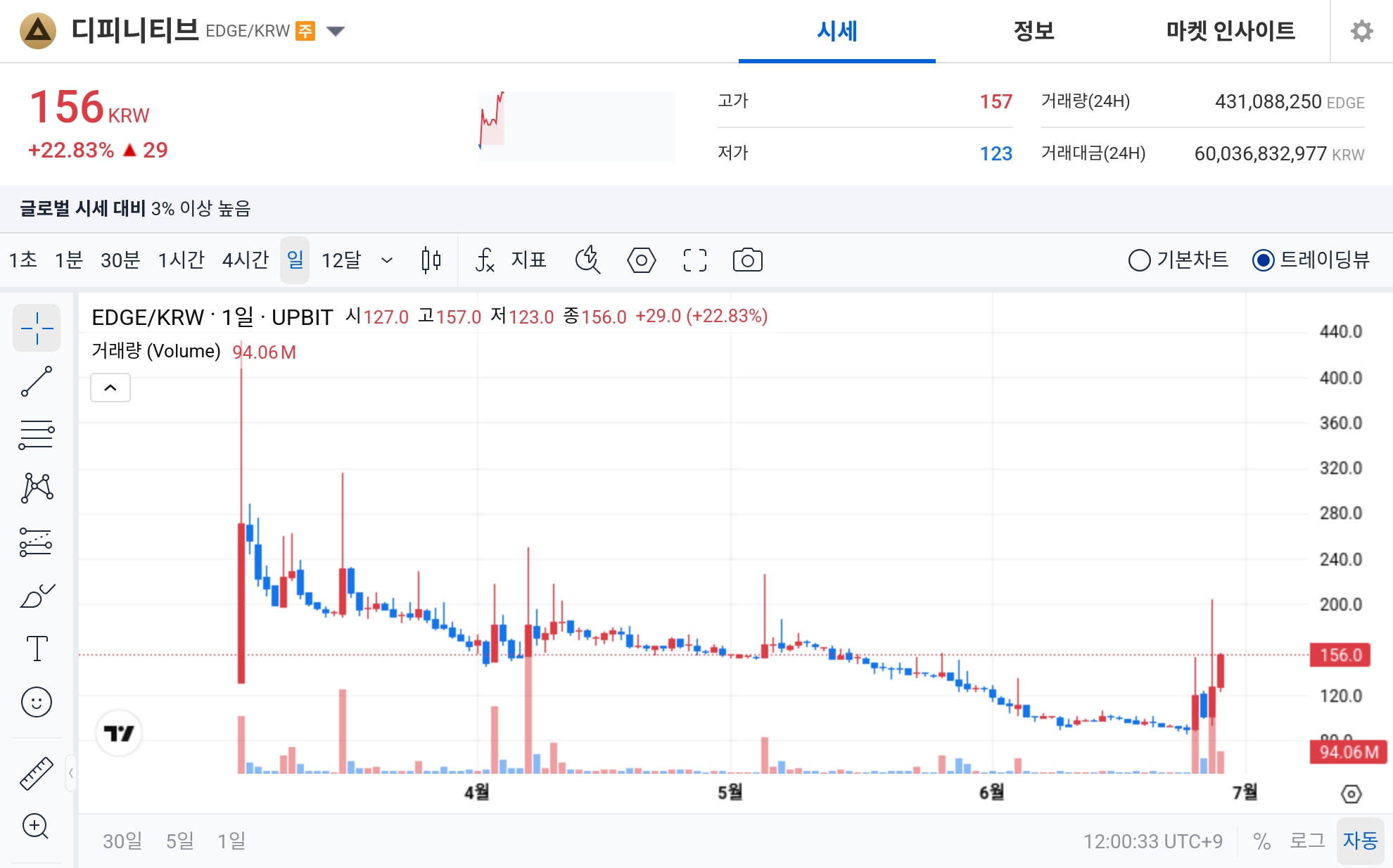Select the zoom in tool

(x=37, y=826)
